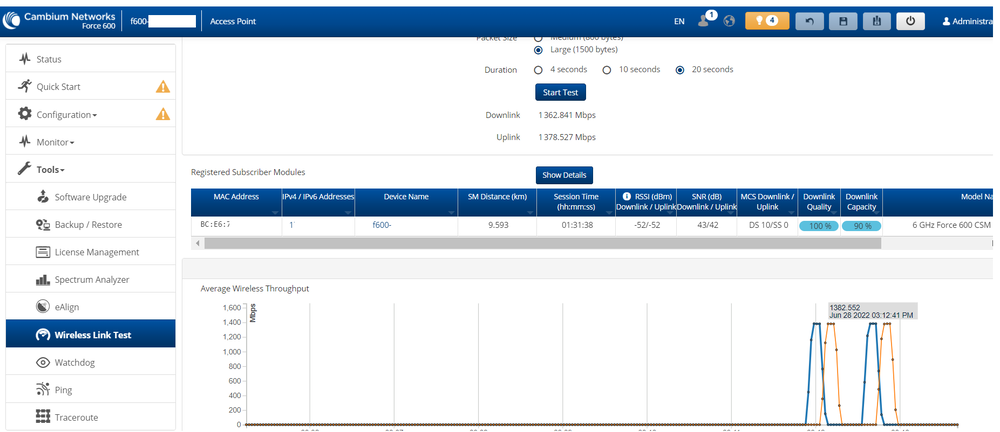
Task: Open the Spectrum Analyzer tool
Action: pos(91,280)
